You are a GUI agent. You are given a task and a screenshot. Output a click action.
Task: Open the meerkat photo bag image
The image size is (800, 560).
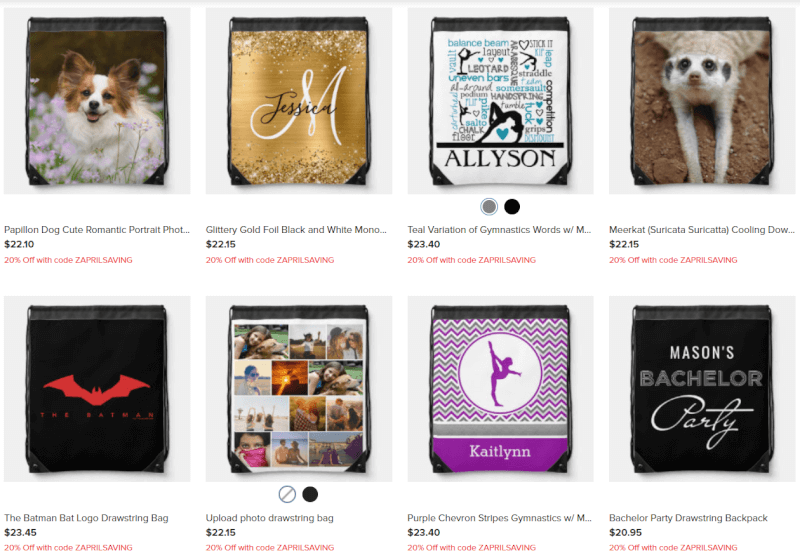[702, 101]
